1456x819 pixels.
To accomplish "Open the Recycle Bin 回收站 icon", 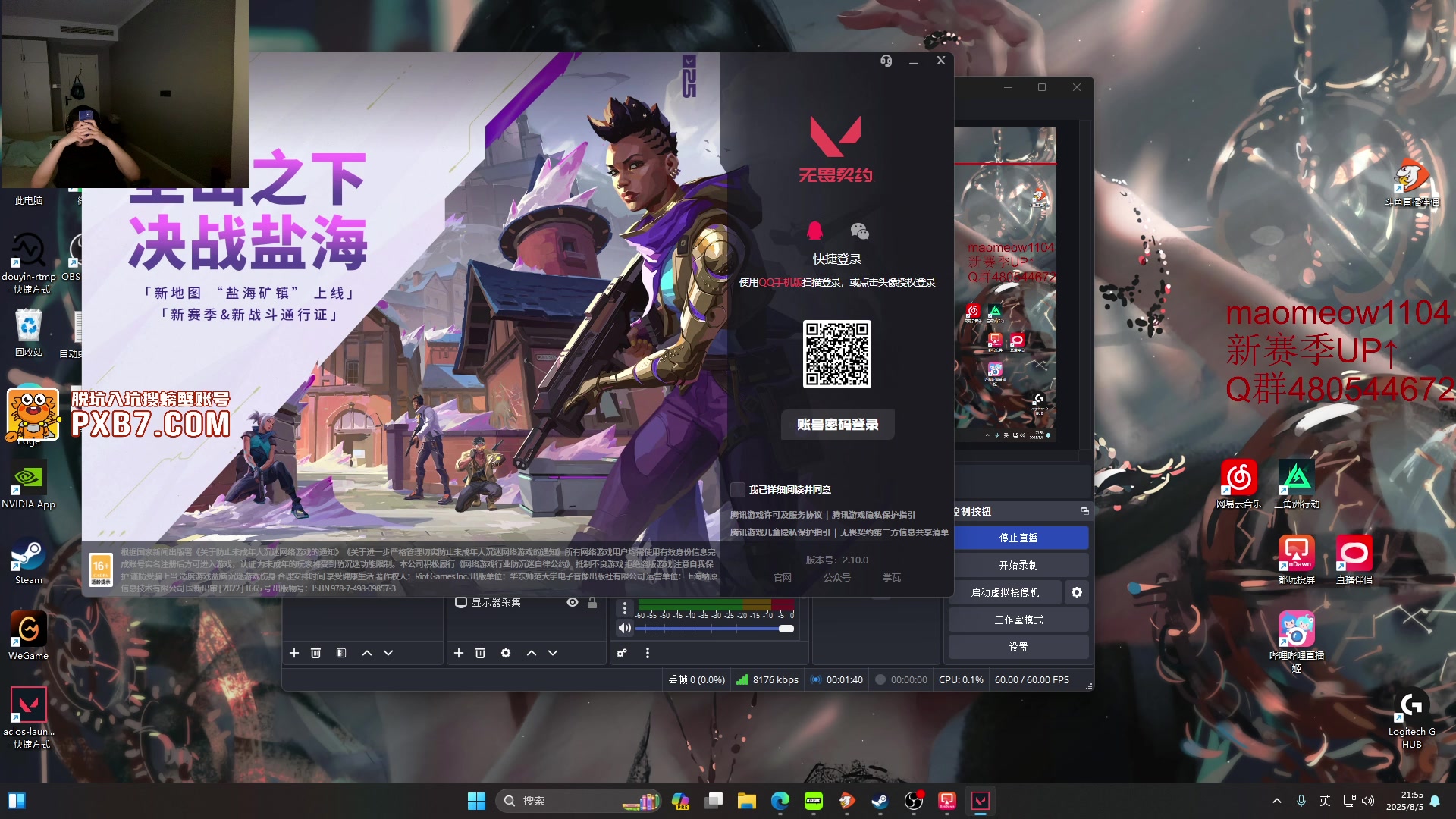I will [x=29, y=334].
